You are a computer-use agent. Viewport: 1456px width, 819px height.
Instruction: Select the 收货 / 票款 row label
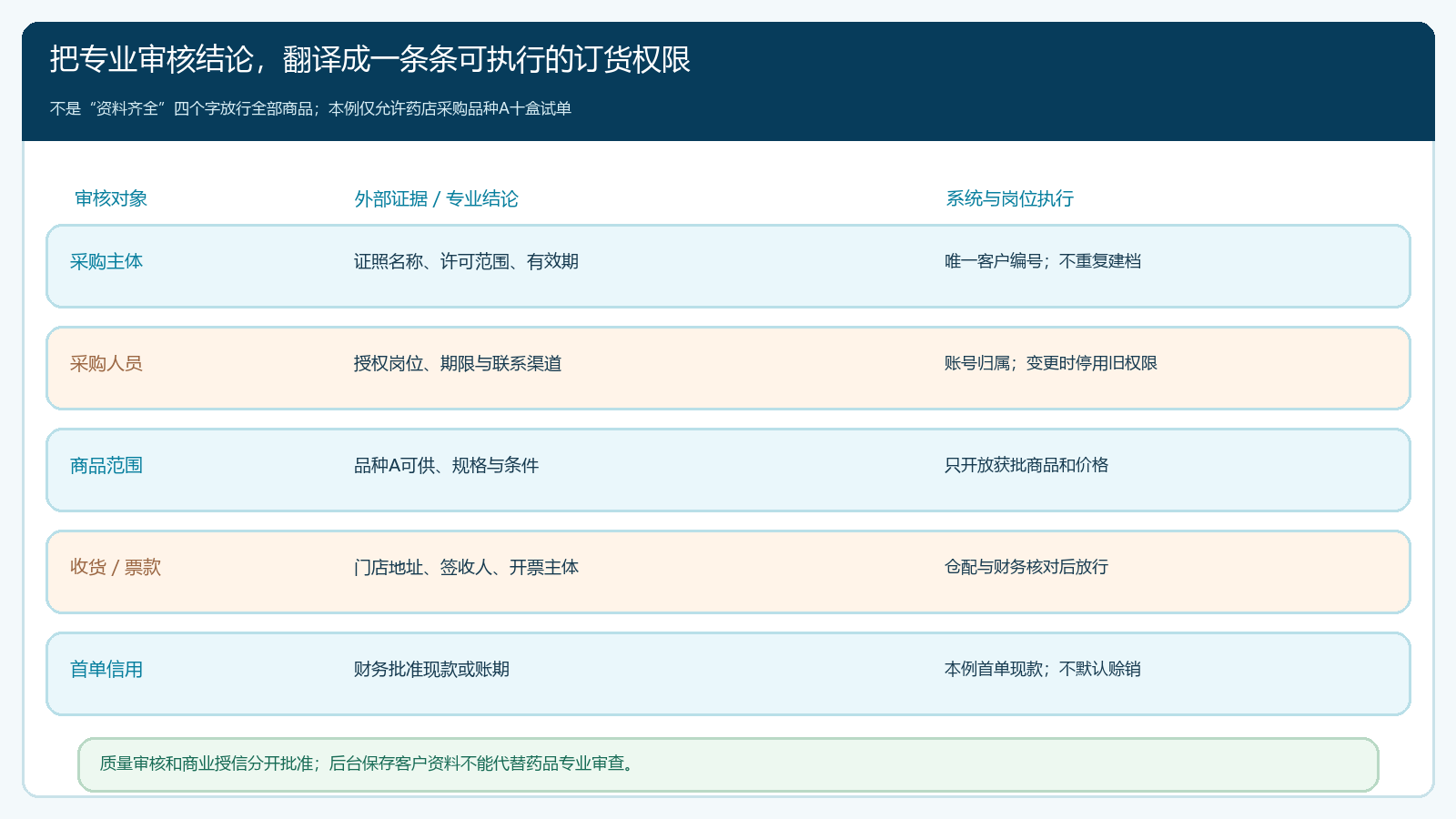(116, 567)
